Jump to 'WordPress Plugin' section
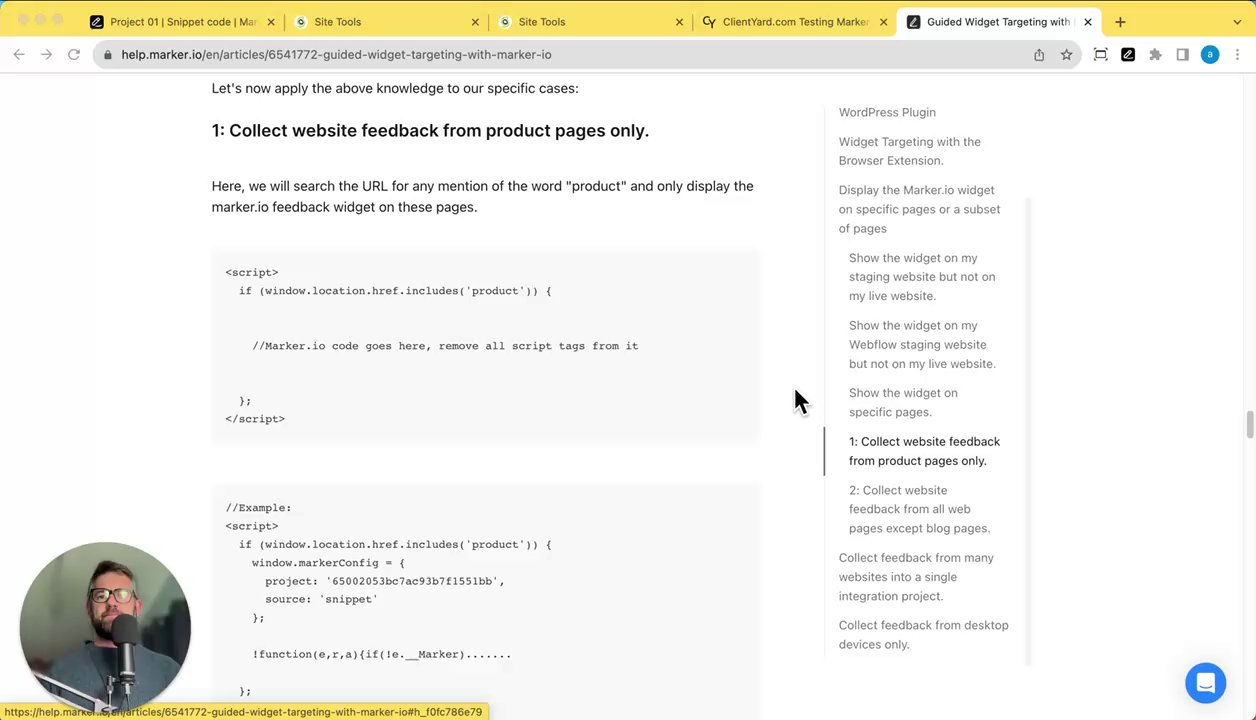1256x720 pixels. point(887,112)
